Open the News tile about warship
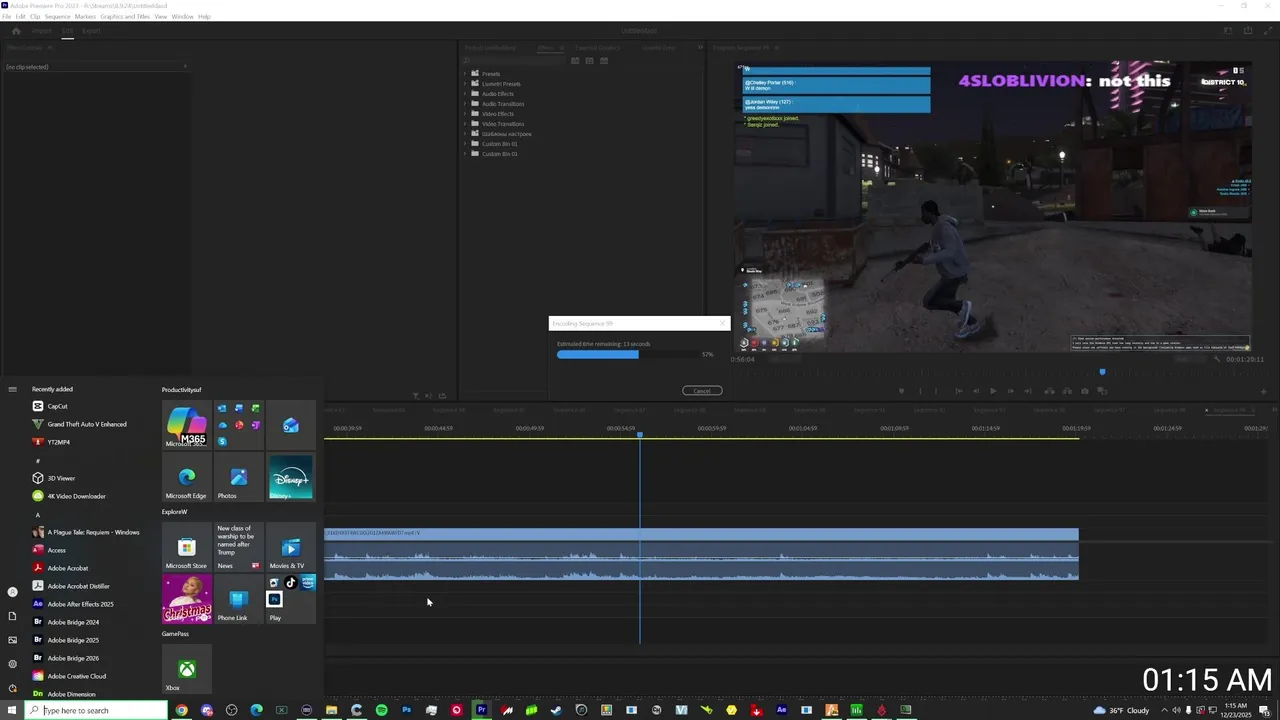 point(239,547)
